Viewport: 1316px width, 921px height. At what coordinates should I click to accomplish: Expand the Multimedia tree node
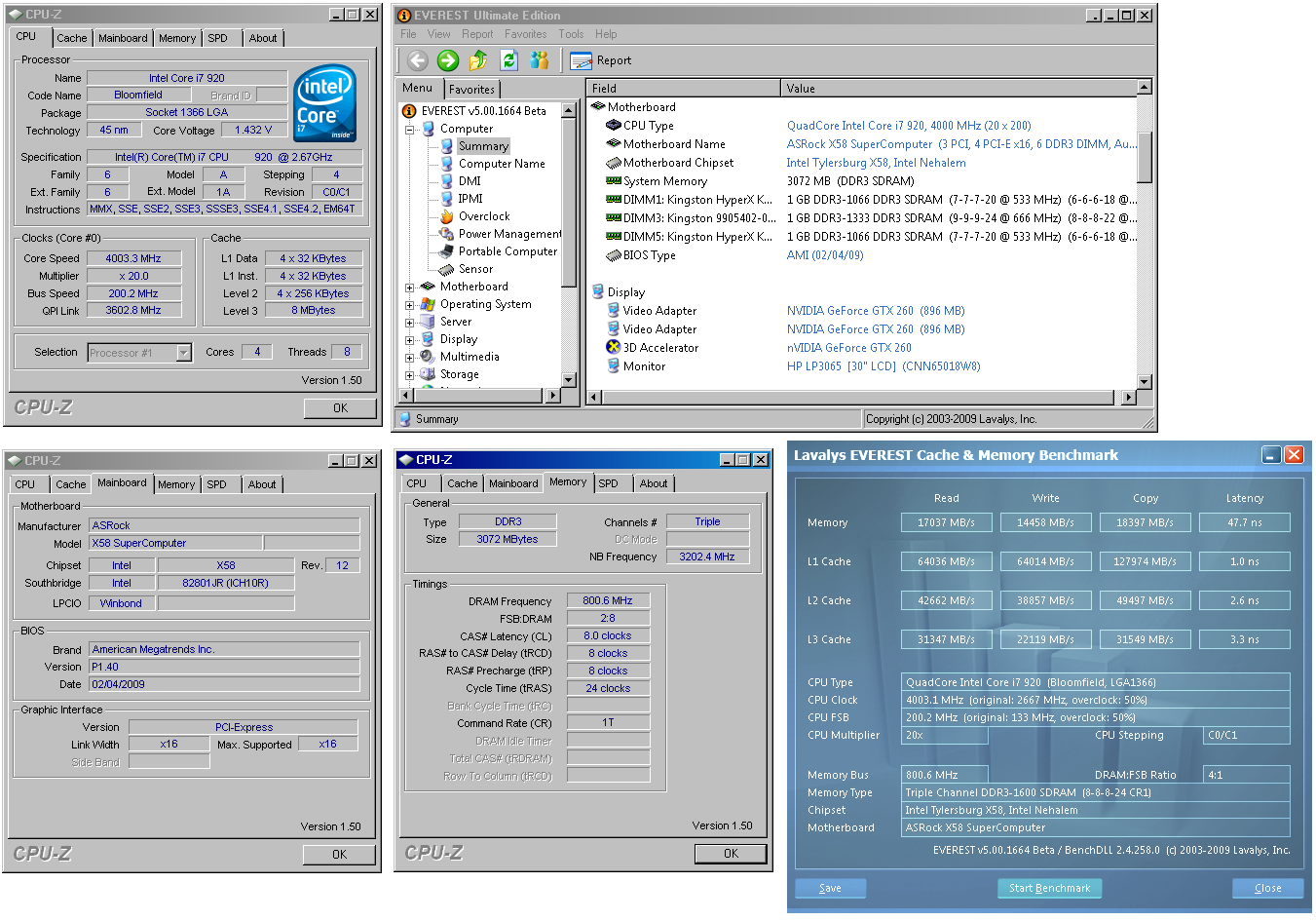click(410, 358)
